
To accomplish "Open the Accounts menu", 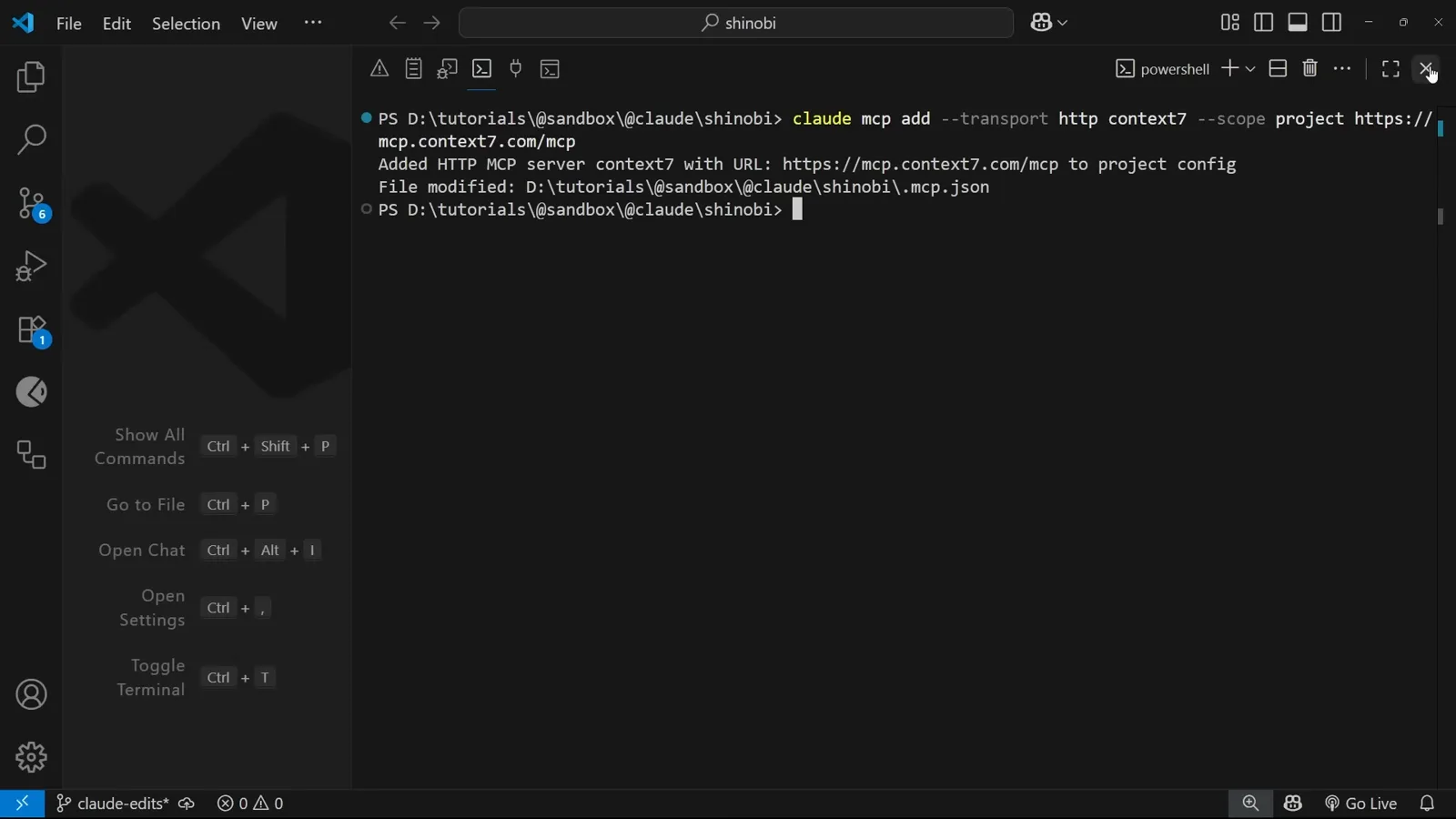I will (31, 695).
